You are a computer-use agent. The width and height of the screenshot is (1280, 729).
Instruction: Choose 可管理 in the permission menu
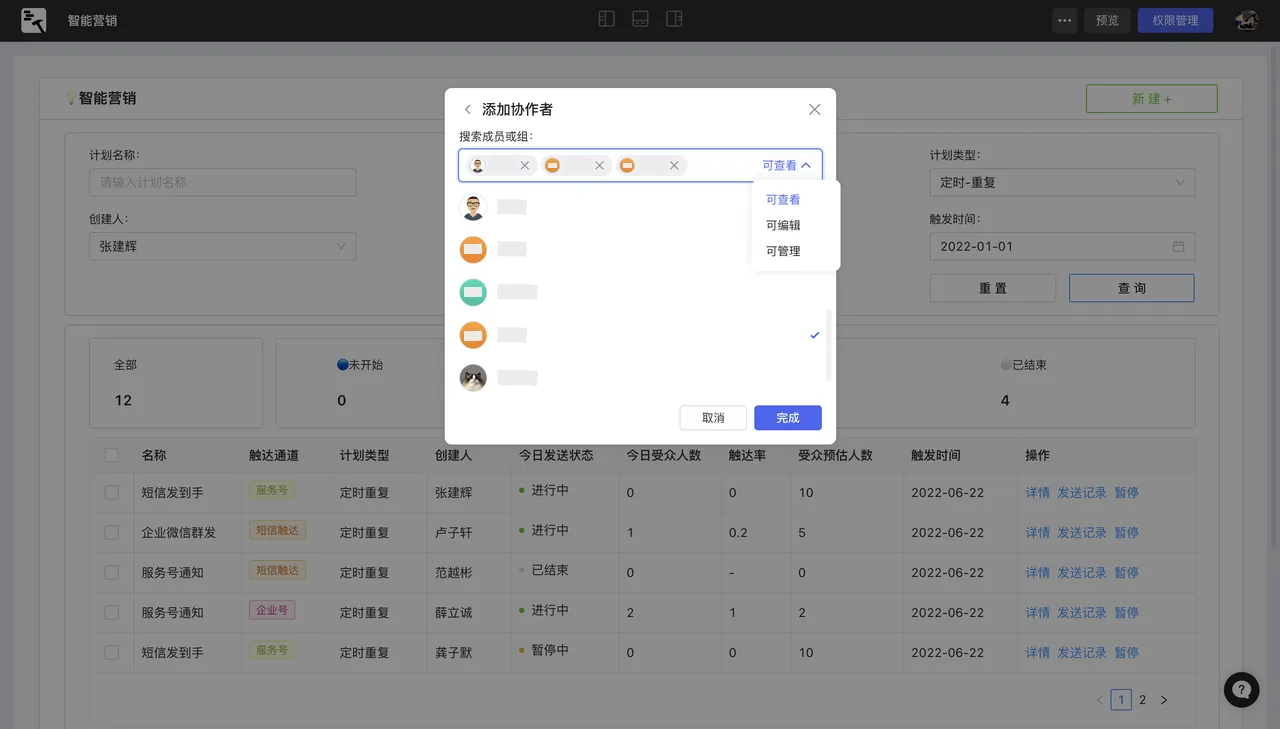[783, 252]
